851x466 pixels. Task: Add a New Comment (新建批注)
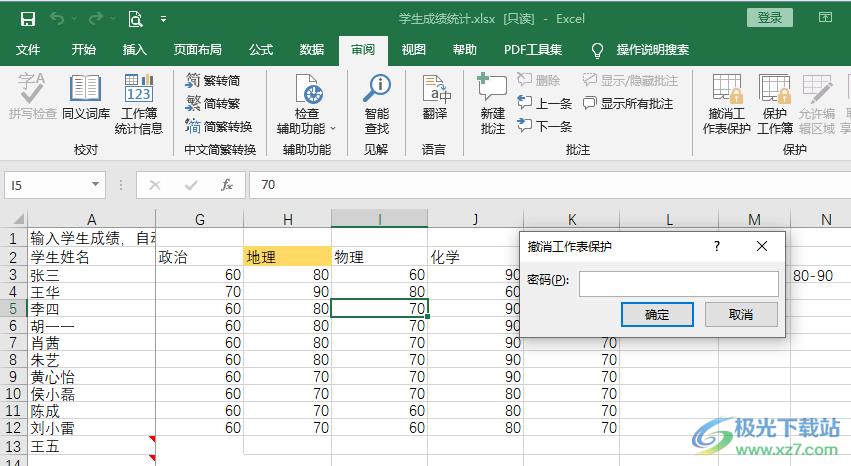coord(492,103)
